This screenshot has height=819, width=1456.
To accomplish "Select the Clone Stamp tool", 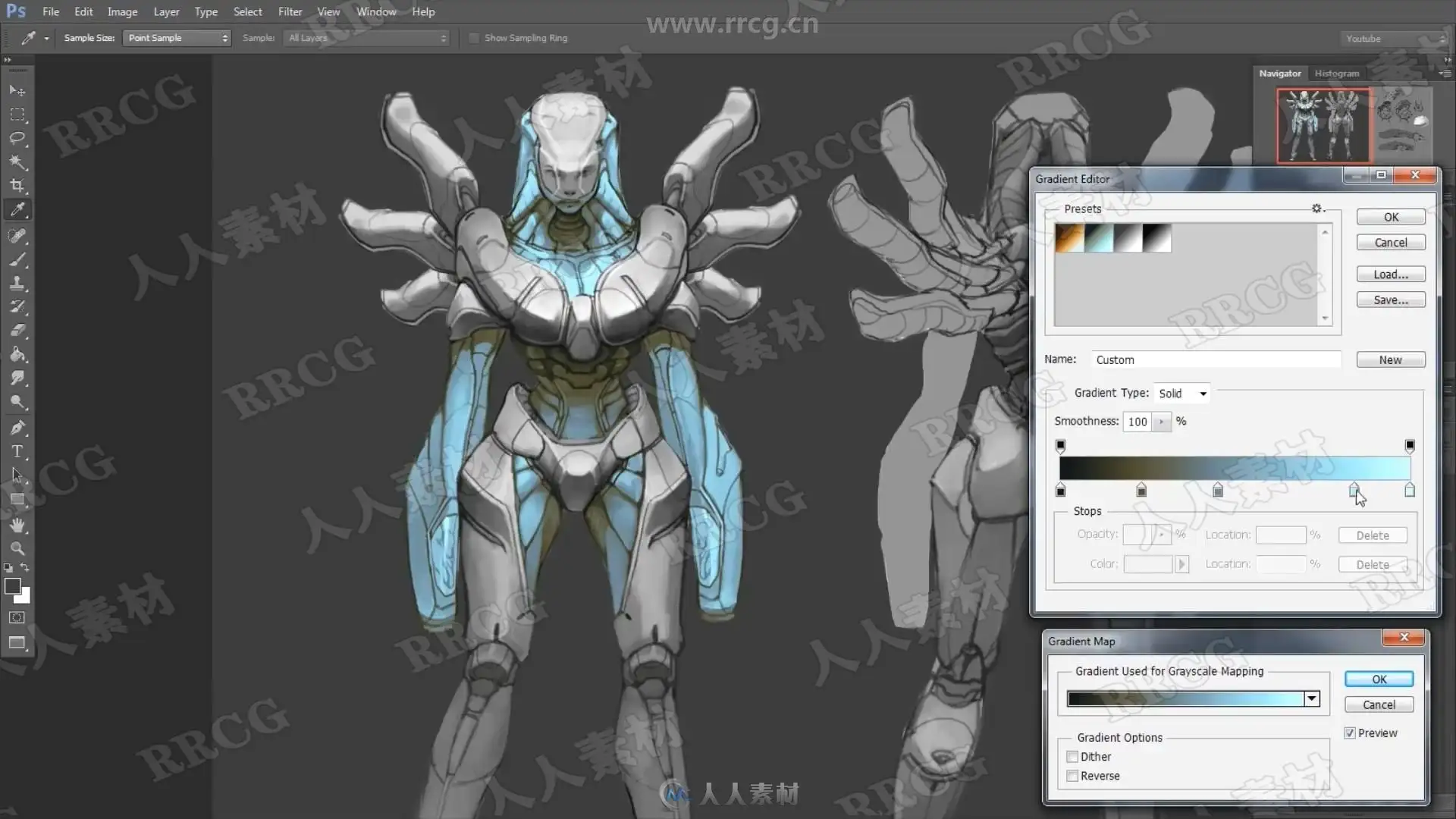I will (17, 284).
